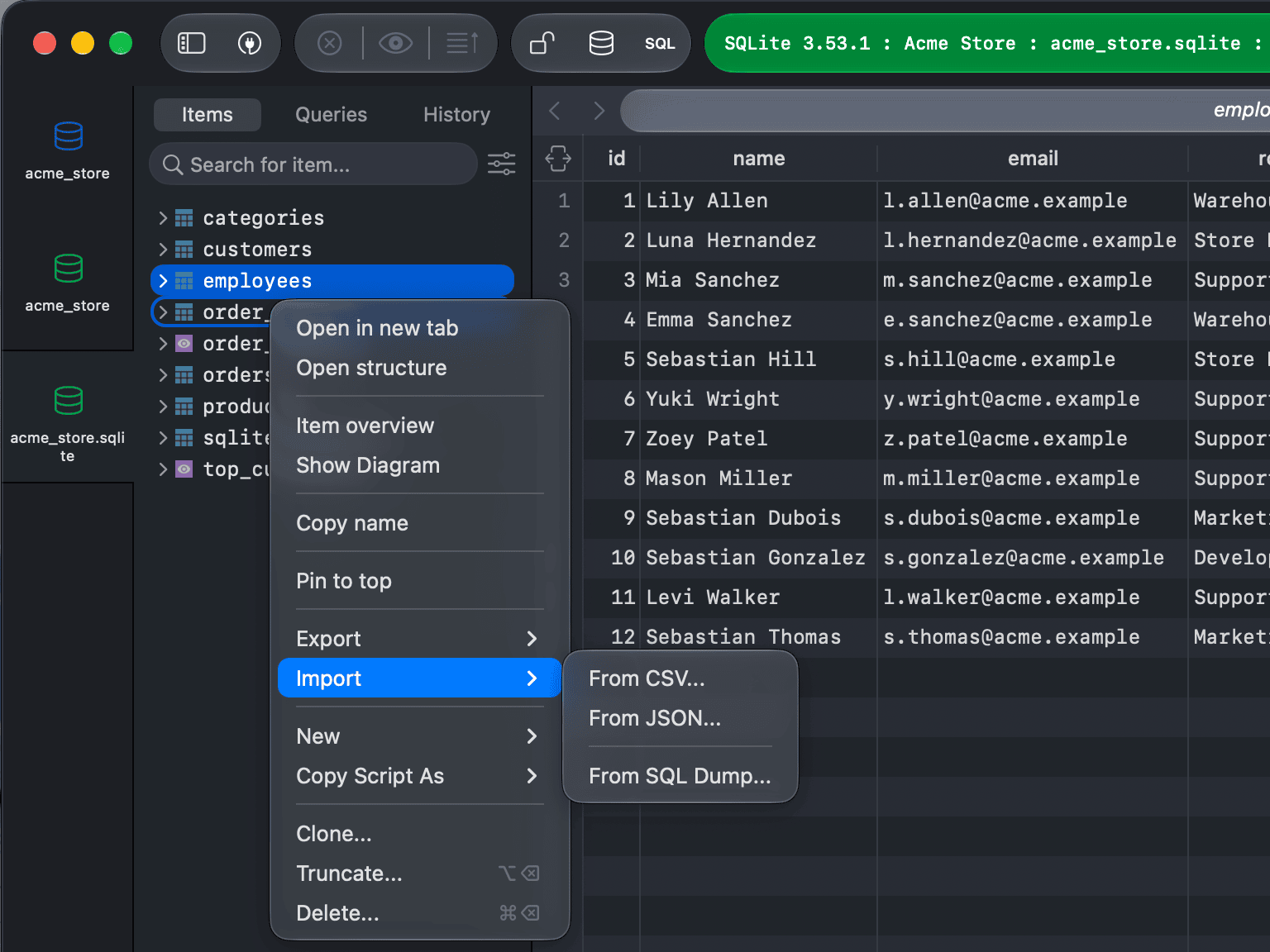1270x952 pixels.
Task: Open the Copy Script As submenu
Action: 420,776
